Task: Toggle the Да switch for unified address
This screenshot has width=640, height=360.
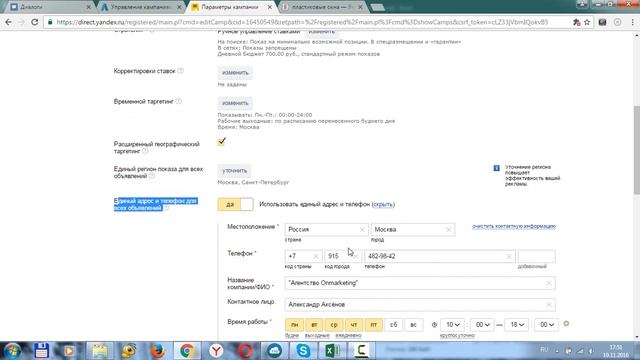Action: [x=236, y=204]
